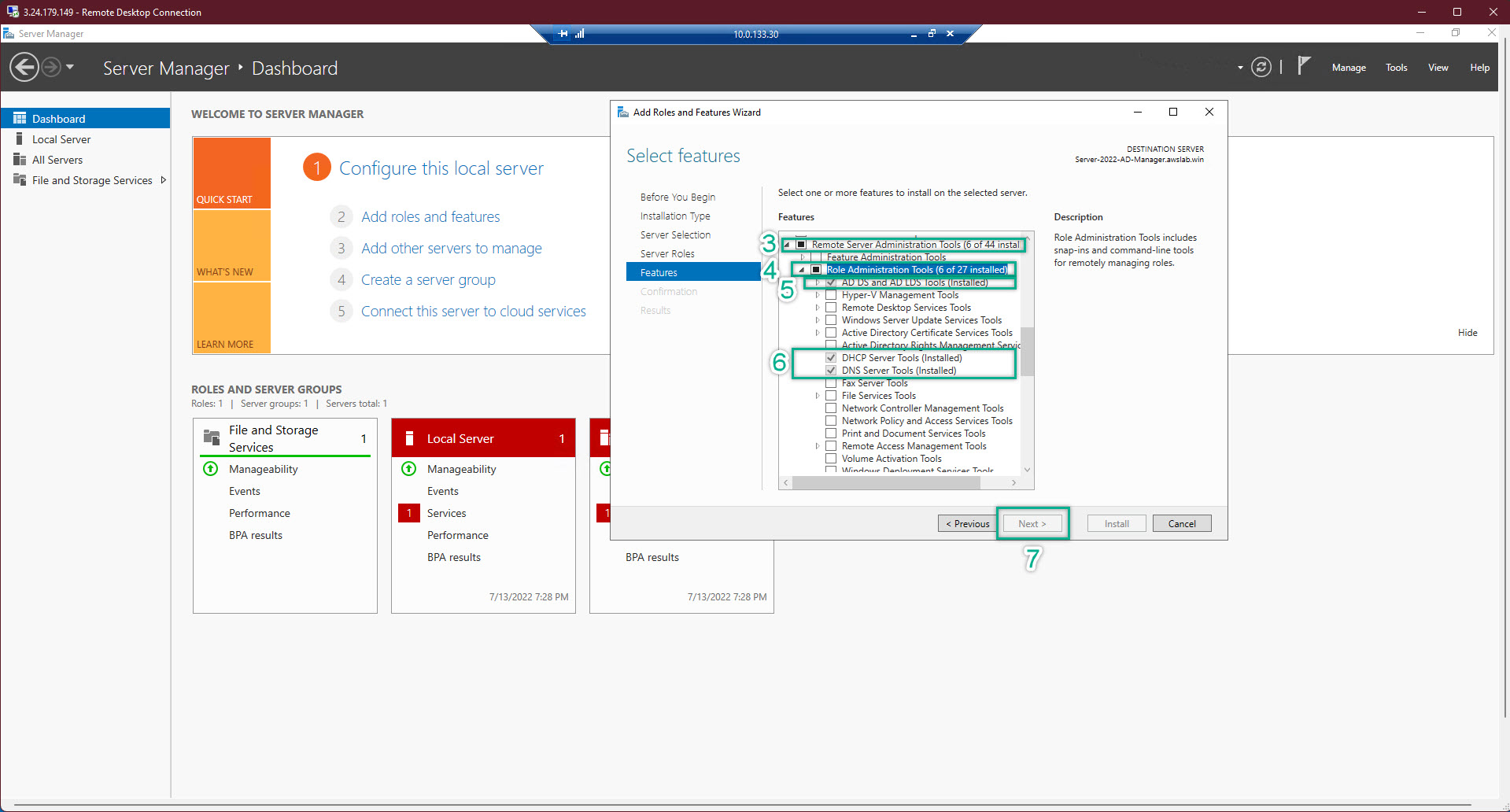This screenshot has height=812, width=1510.
Task: Check the Volume Activation Tools checkbox
Action: point(831,459)
